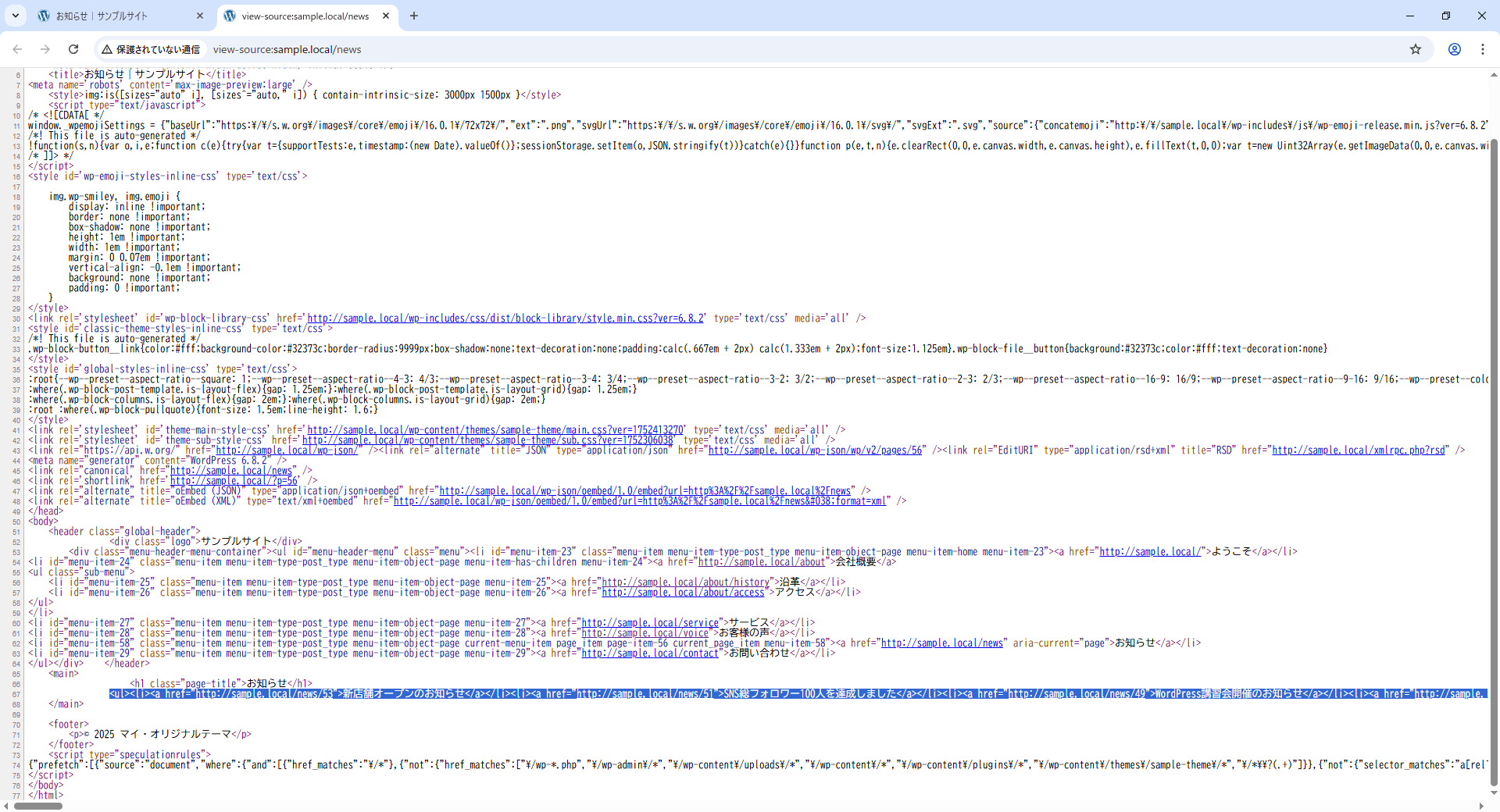
Task: Minimize the Chrome window
Action: [x=1410, y=16]
